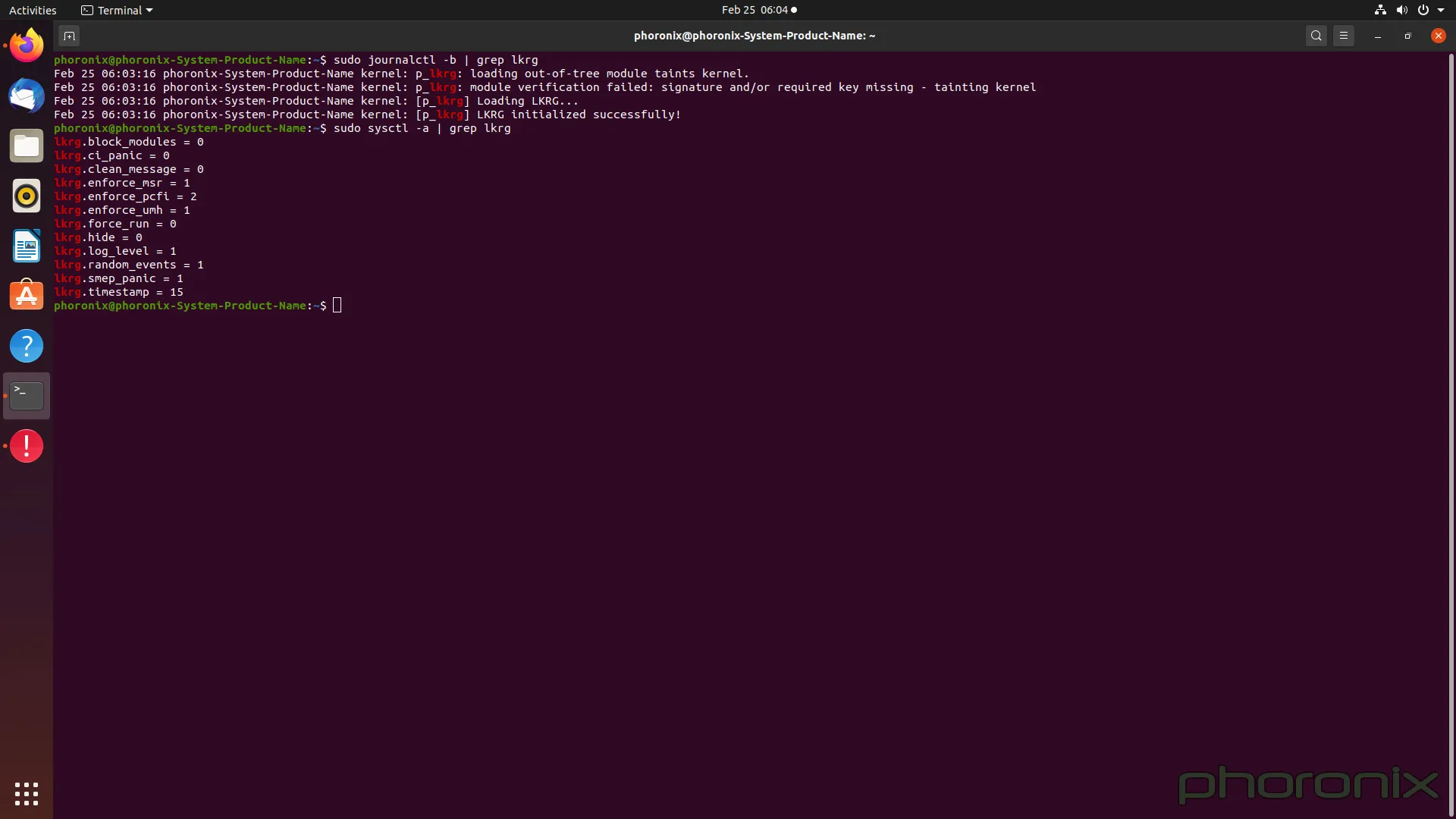Click 'module verification failed' log line
Screen dimensions: 1456x819
[x=545, y=87]
